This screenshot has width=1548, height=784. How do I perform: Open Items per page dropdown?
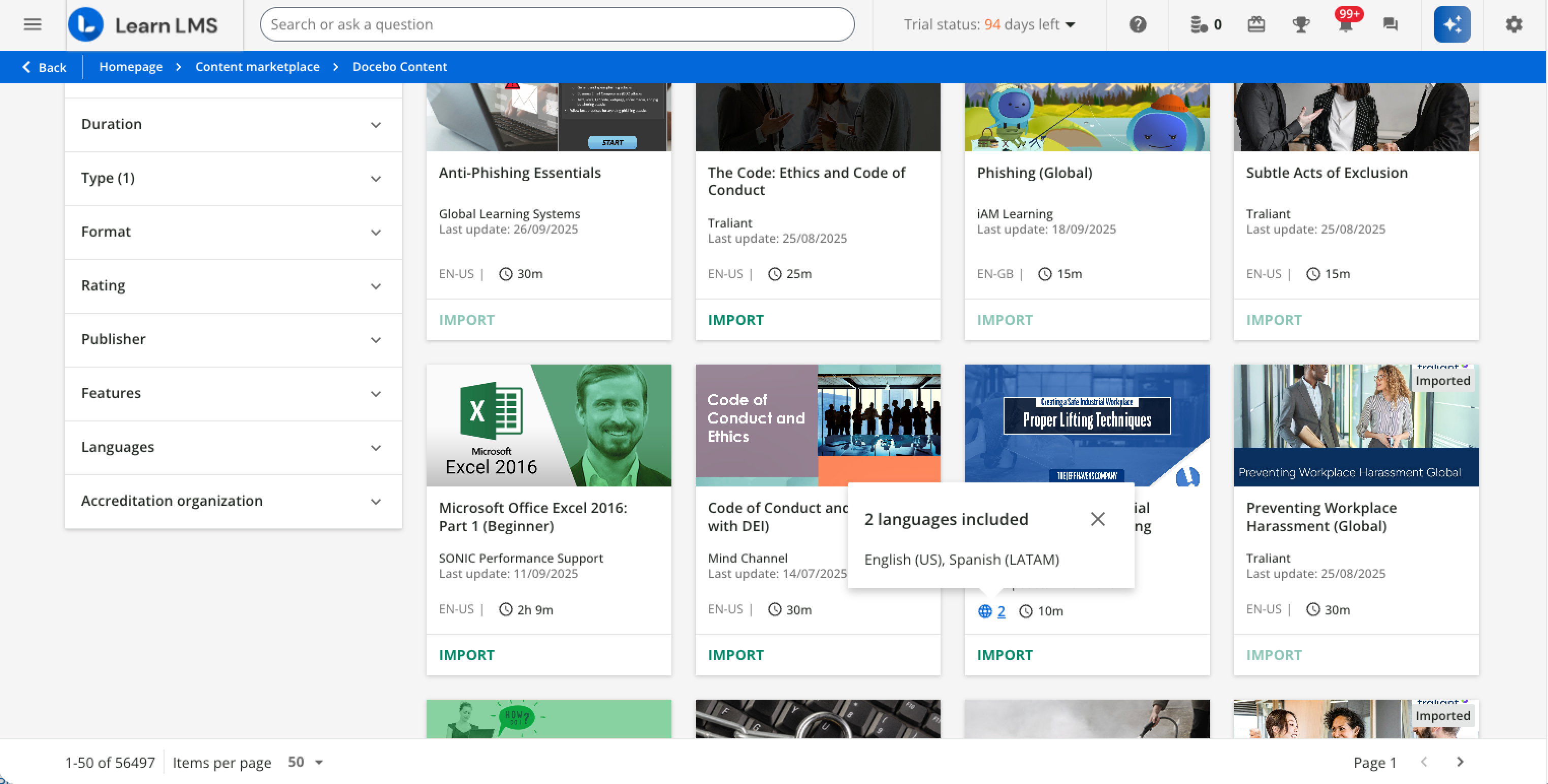pos(305,762)
